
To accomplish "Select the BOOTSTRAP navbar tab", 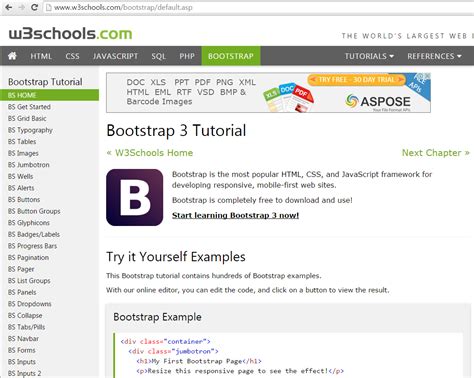I will coord(231,56).
